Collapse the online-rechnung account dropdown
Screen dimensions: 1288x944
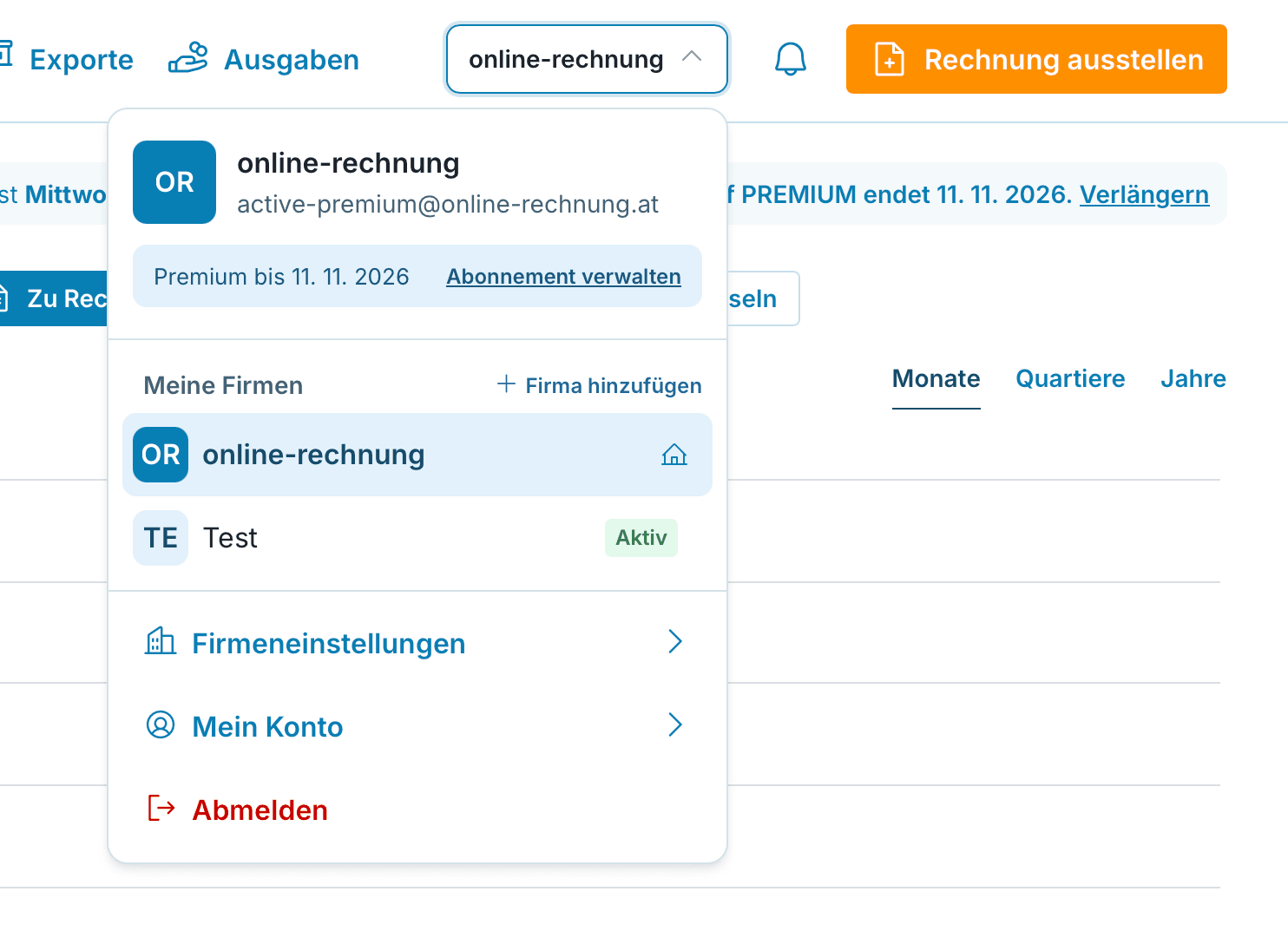click(x=587, y=59)
